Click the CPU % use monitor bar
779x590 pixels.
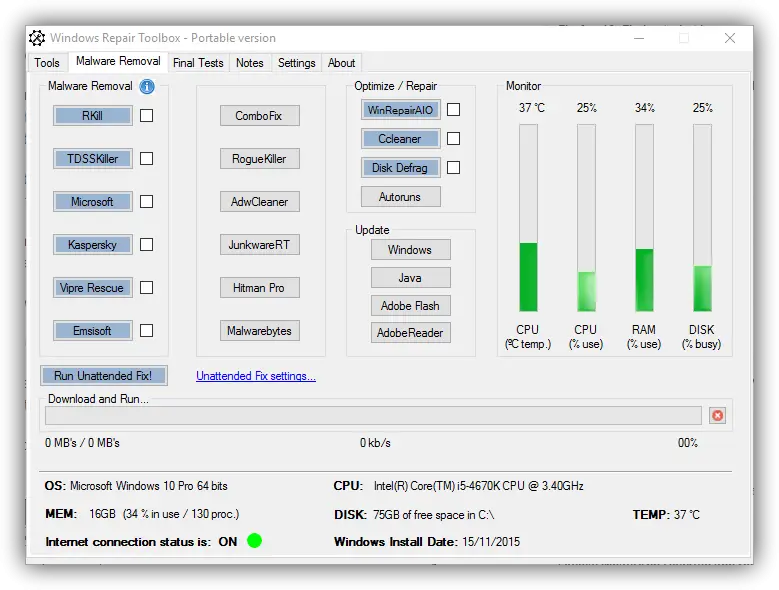tap(586, 218)
